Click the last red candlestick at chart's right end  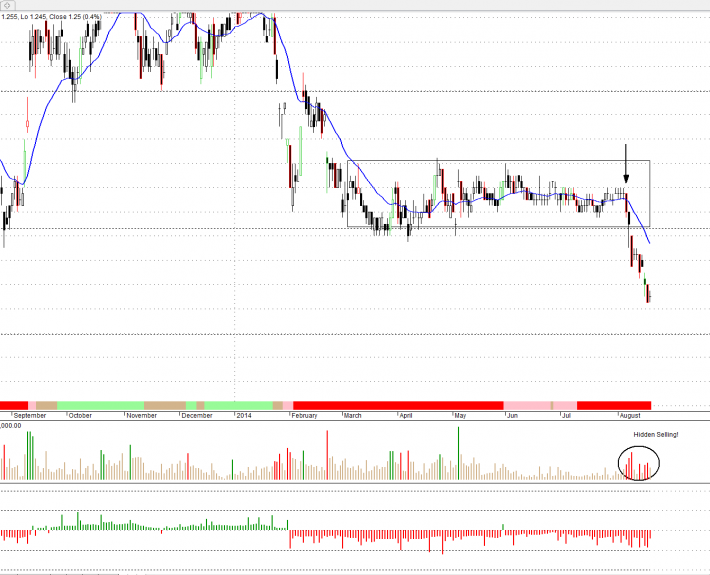[x=648, y=293]
